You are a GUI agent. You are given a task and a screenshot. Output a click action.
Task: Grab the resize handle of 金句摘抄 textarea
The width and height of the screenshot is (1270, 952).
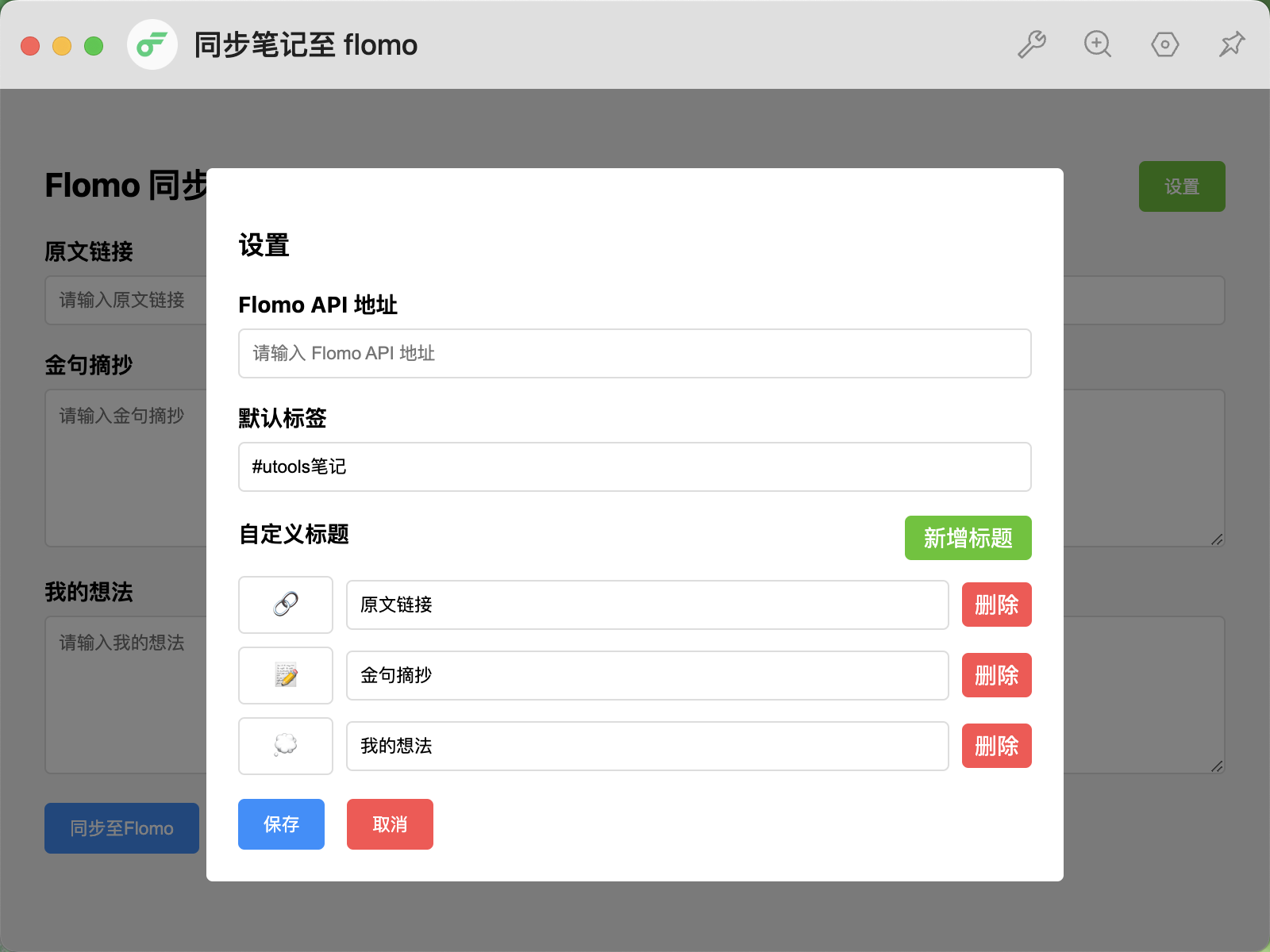tap(1217, 539)
